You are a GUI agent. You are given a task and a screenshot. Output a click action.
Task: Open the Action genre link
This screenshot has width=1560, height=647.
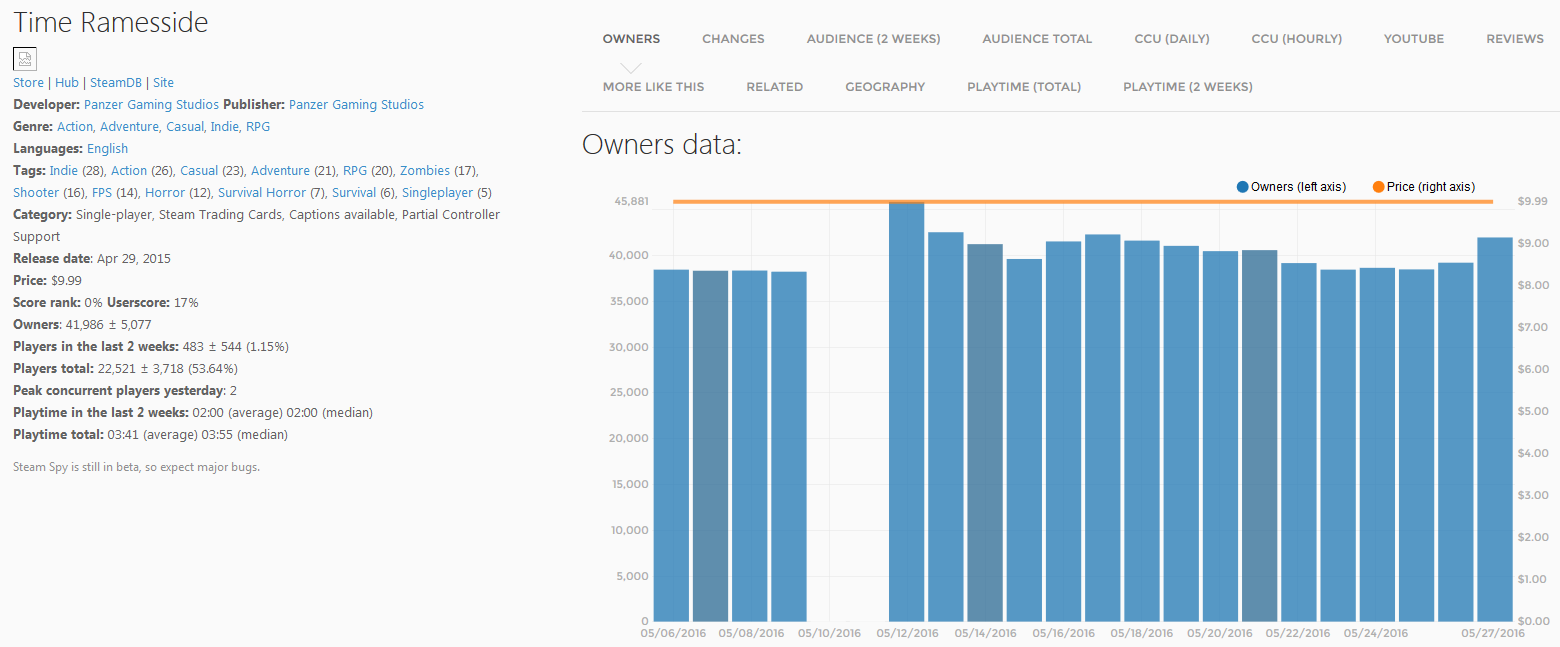(x=75, y=127)
